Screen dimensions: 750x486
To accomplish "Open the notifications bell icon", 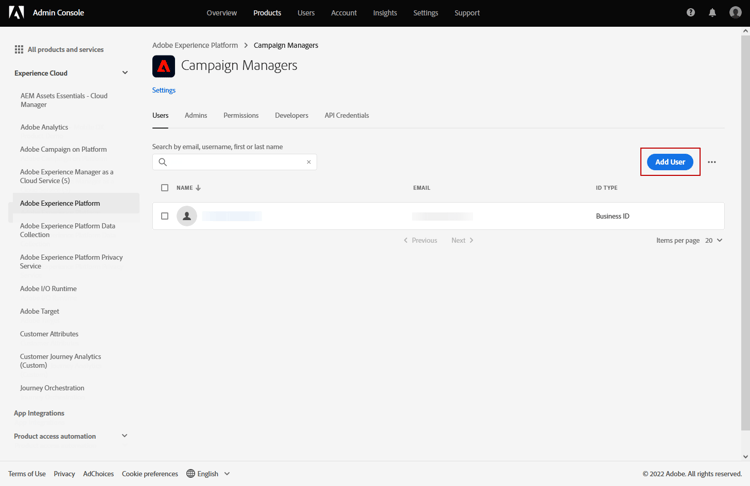I will pos(712,12).
